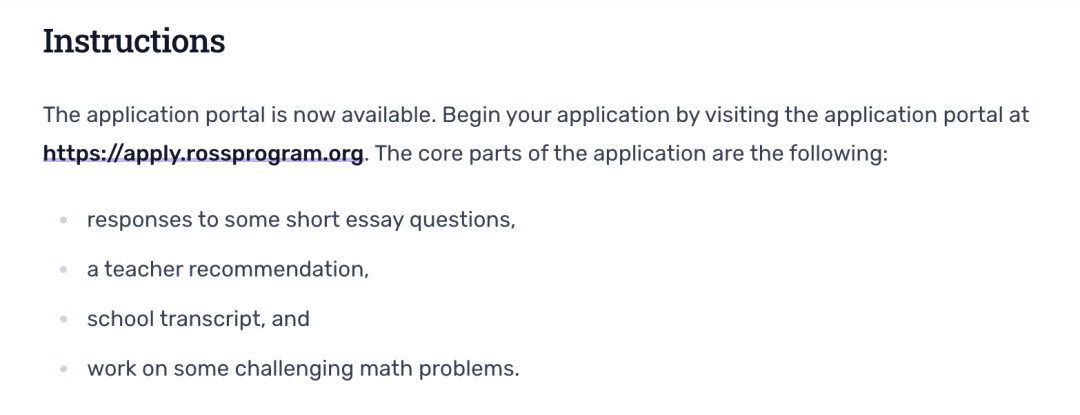Click the 'school transcript, and' list item

(198, 319)
